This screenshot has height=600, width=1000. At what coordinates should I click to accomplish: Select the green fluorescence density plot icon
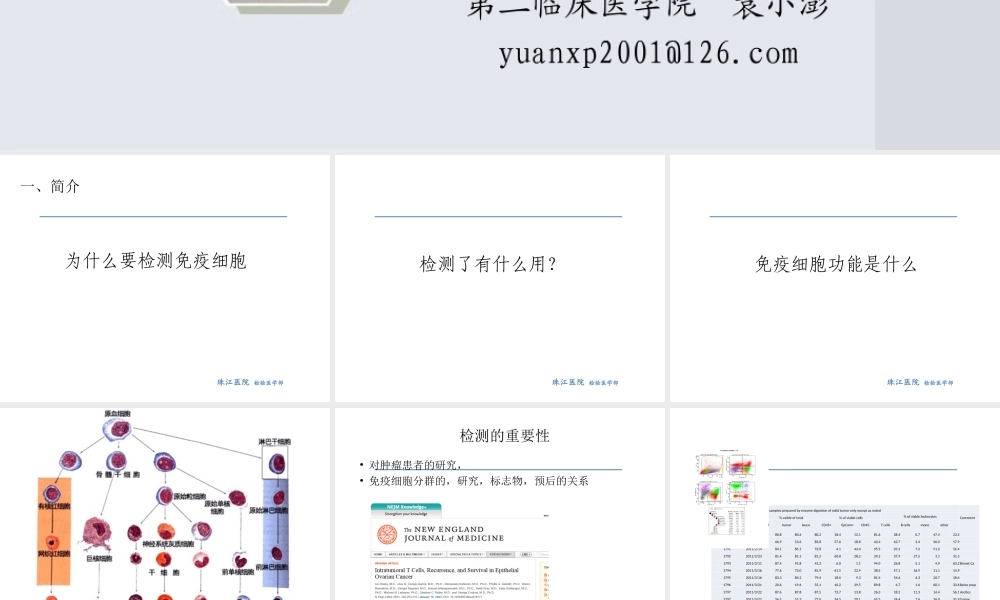click(742, 489)
